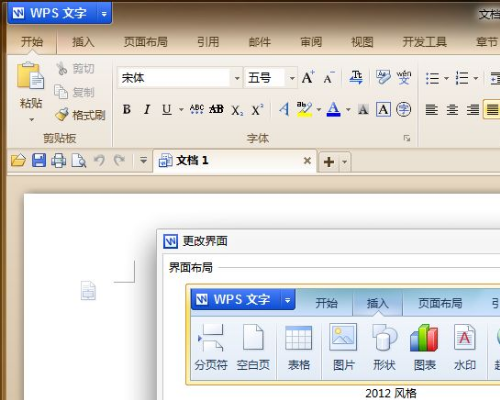
Task: Open the new tab options dropdown arrow
Action: [345, 162]
